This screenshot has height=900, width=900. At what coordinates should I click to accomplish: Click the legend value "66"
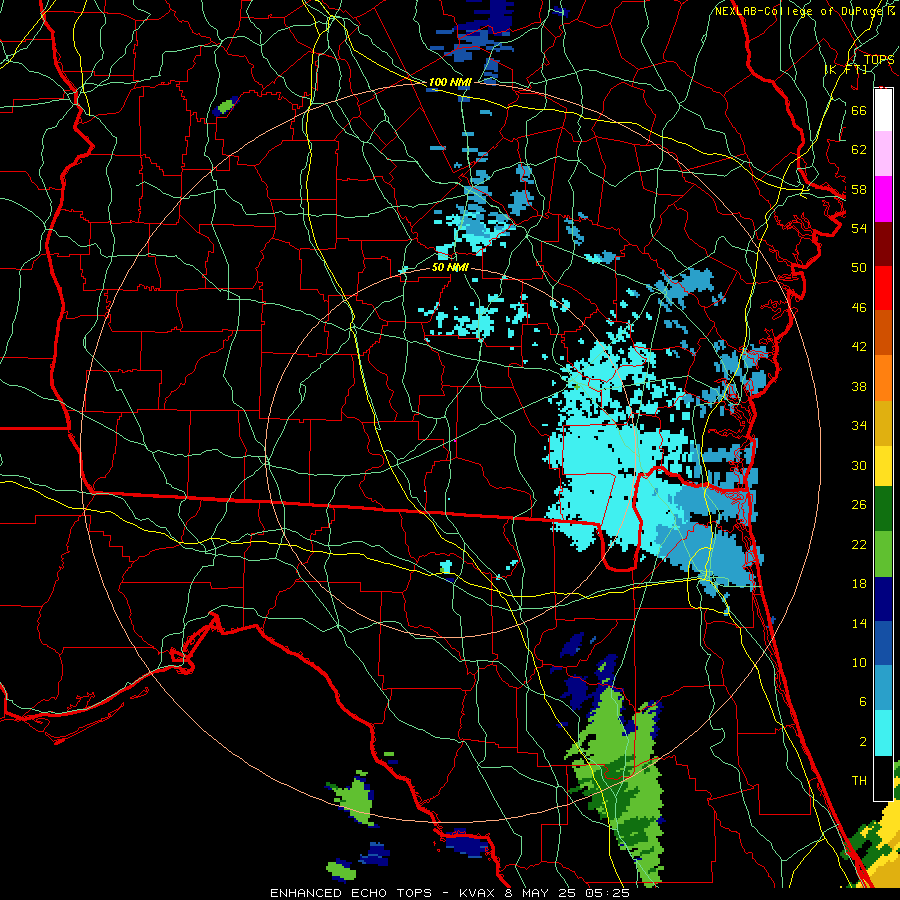point(859,110)
